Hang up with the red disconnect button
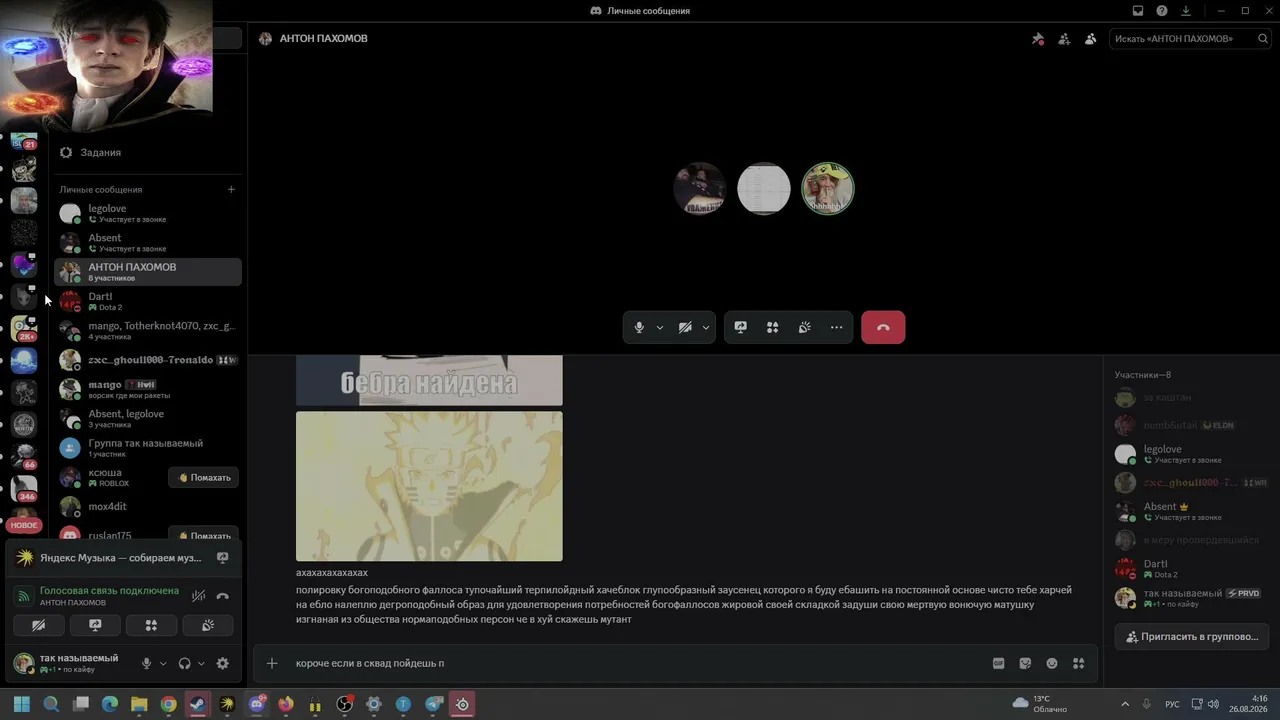 click(x=883, y=327)
